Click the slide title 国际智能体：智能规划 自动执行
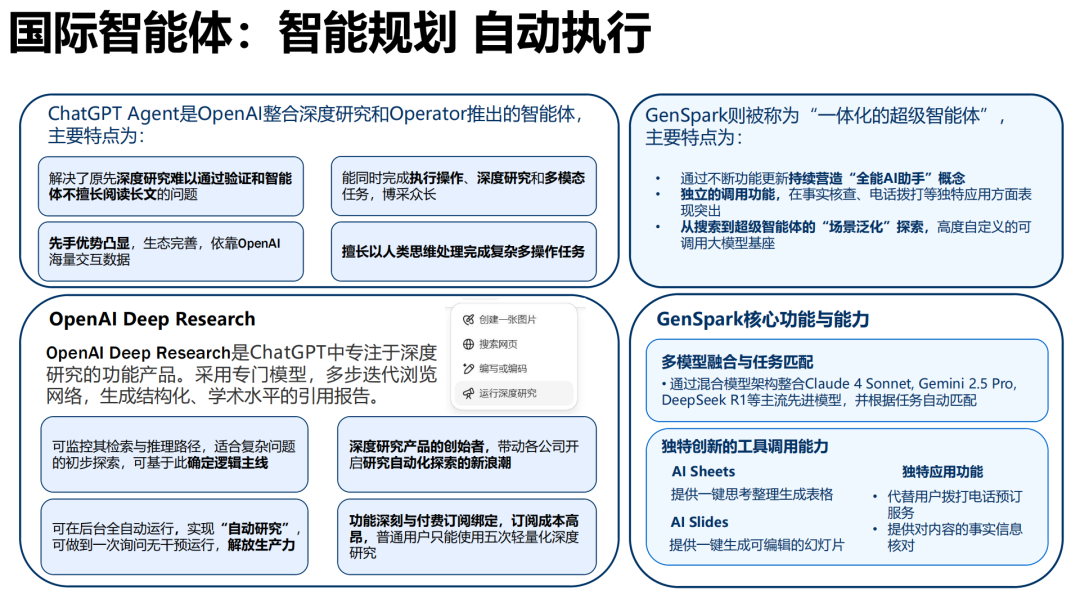Screen dimensions: 1080x608 (329, 33)
